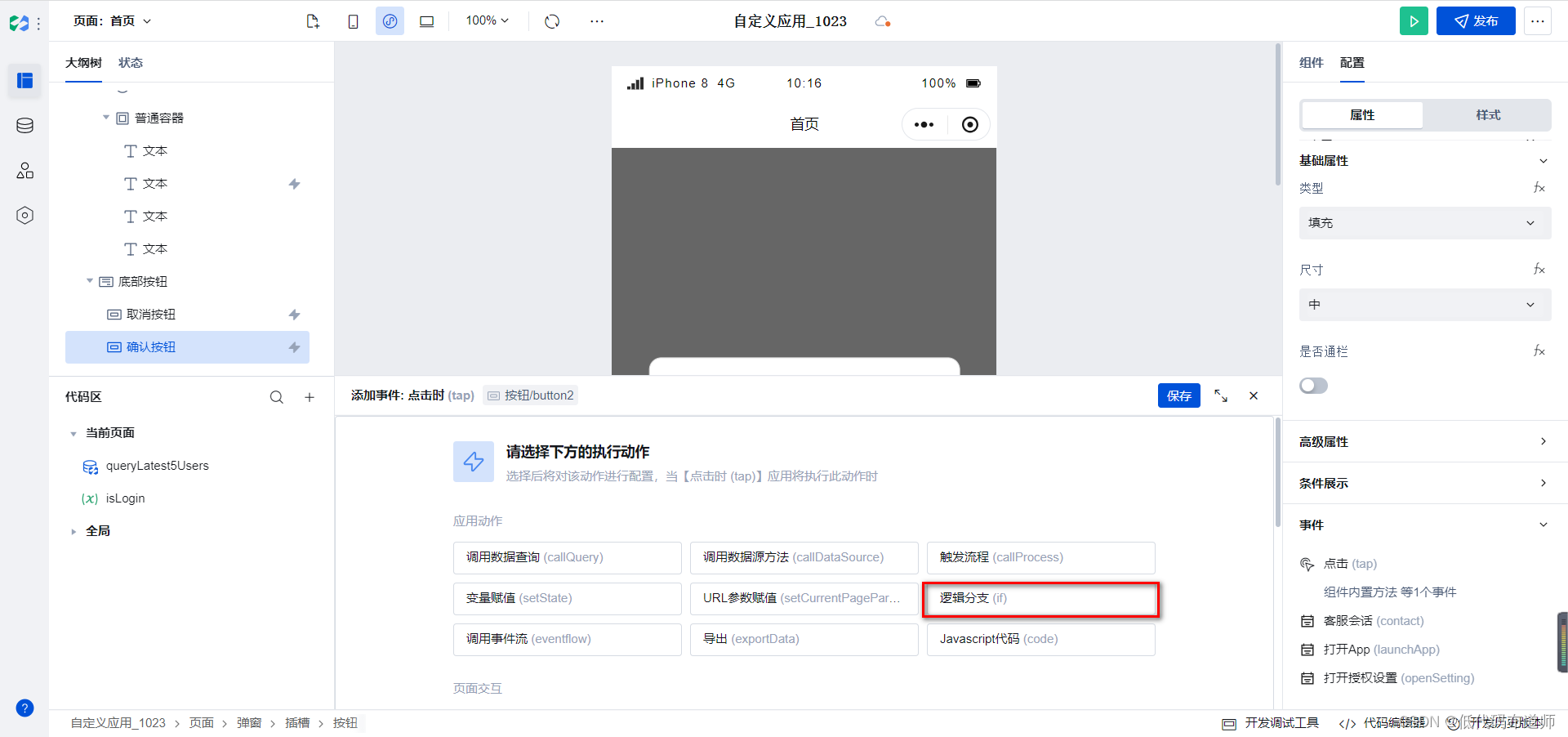Viewport: 1568px width, 737px height.
Task: Switch to the 配置 tab
Action: (1352, 63)
